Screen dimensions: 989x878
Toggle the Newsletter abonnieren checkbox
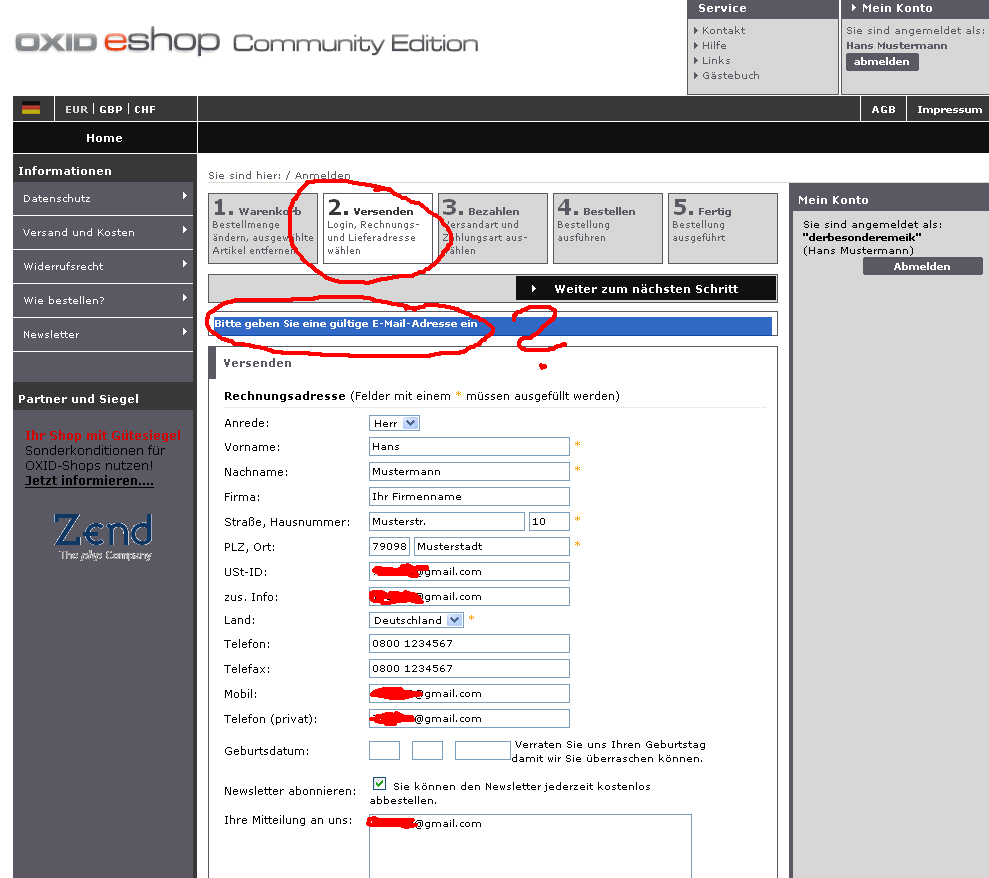(x=379, y=784)
